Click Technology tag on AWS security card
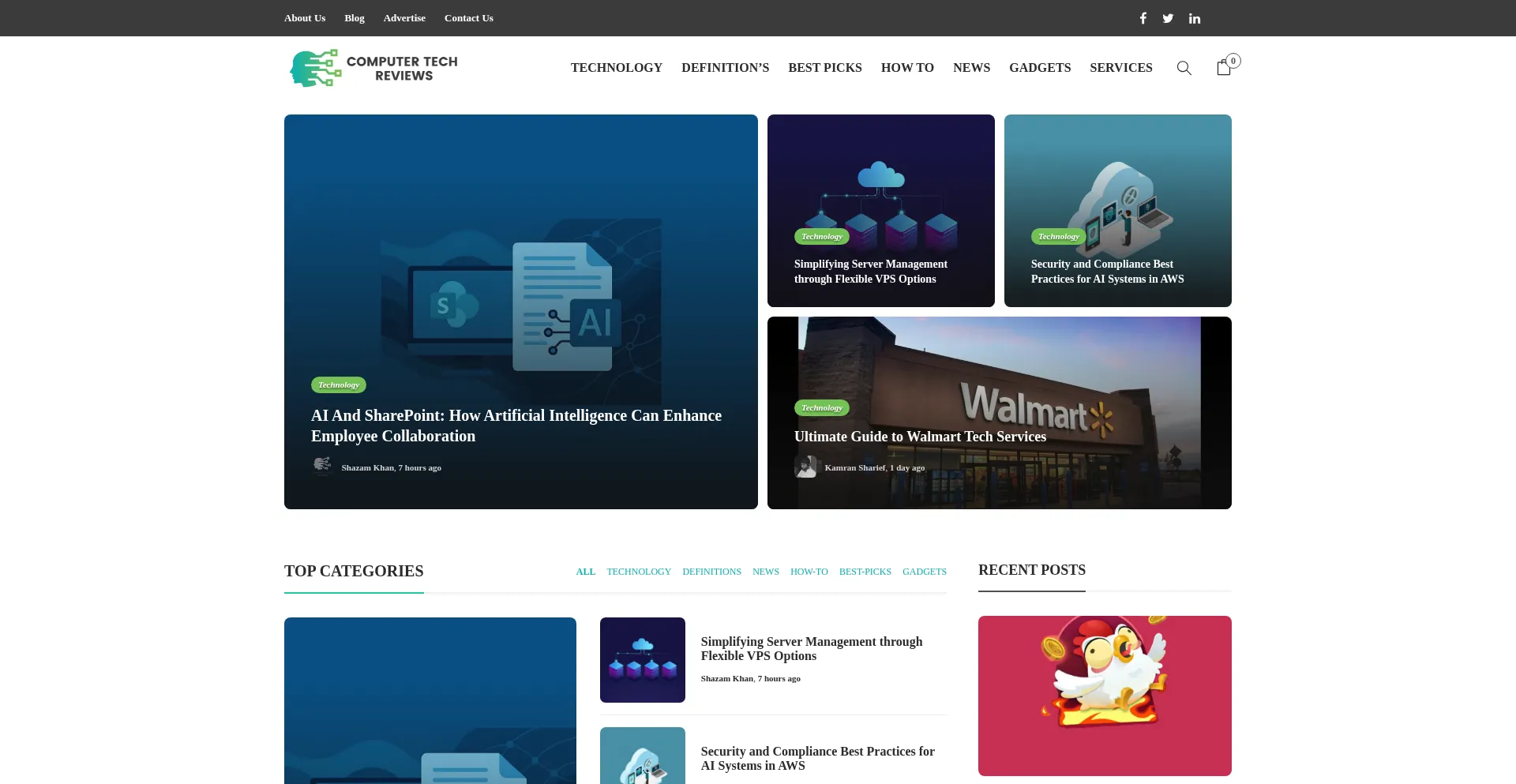Viewport: 1516px width, 784px height. 1058,236
